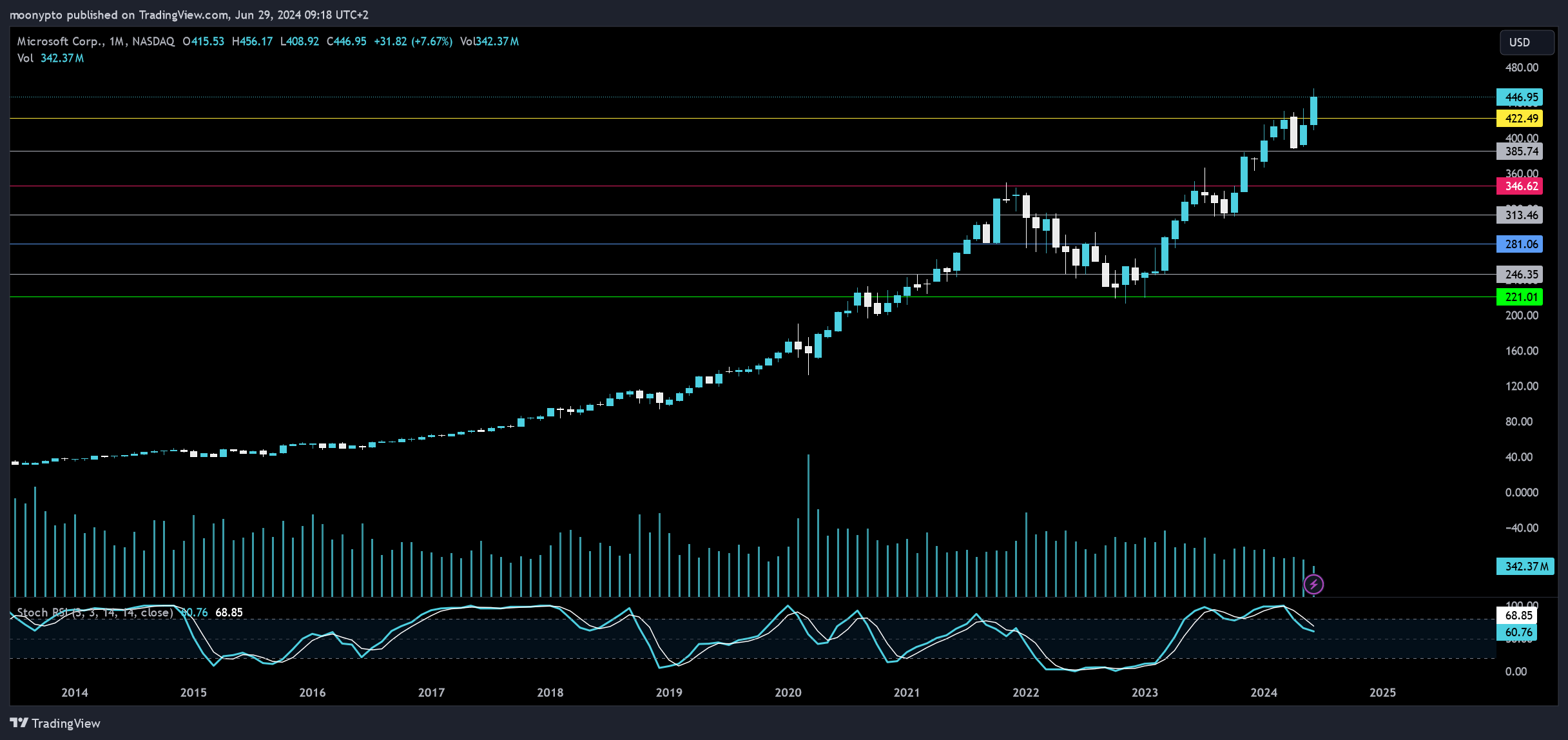Click the 2015 label on time axis

coord(193,692)
